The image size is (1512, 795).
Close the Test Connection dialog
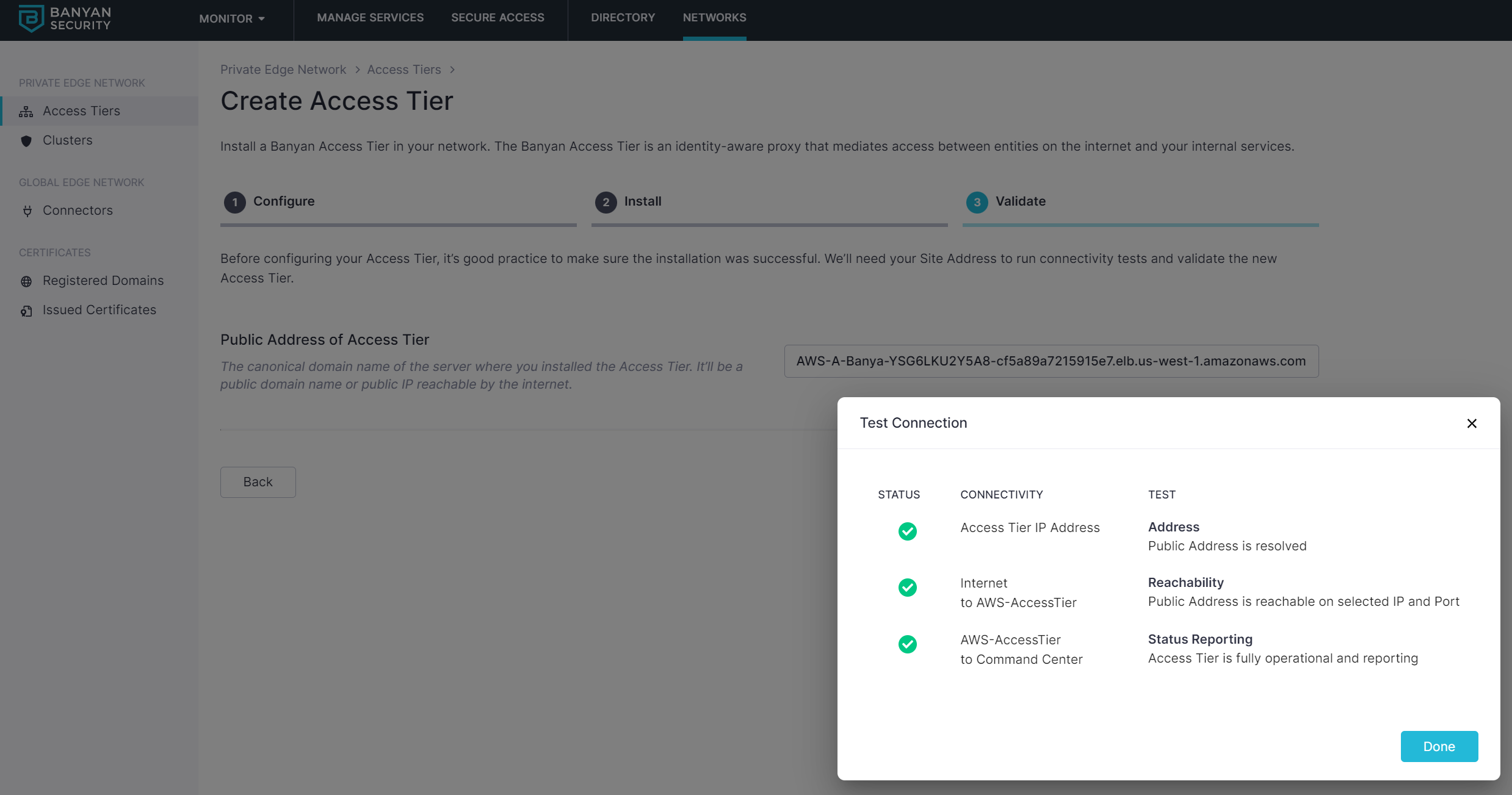click(x=1472, y=423)
